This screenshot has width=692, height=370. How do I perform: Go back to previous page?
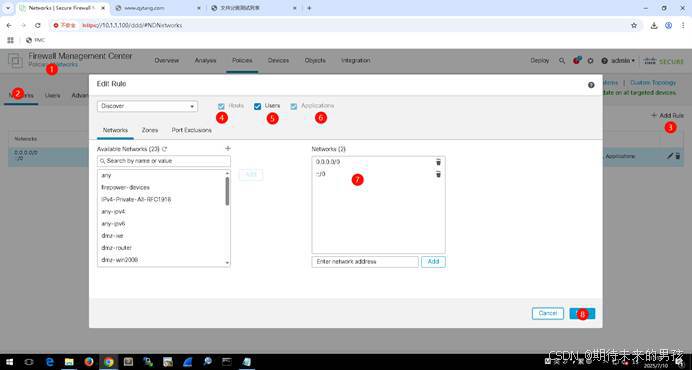click(9, 26)
